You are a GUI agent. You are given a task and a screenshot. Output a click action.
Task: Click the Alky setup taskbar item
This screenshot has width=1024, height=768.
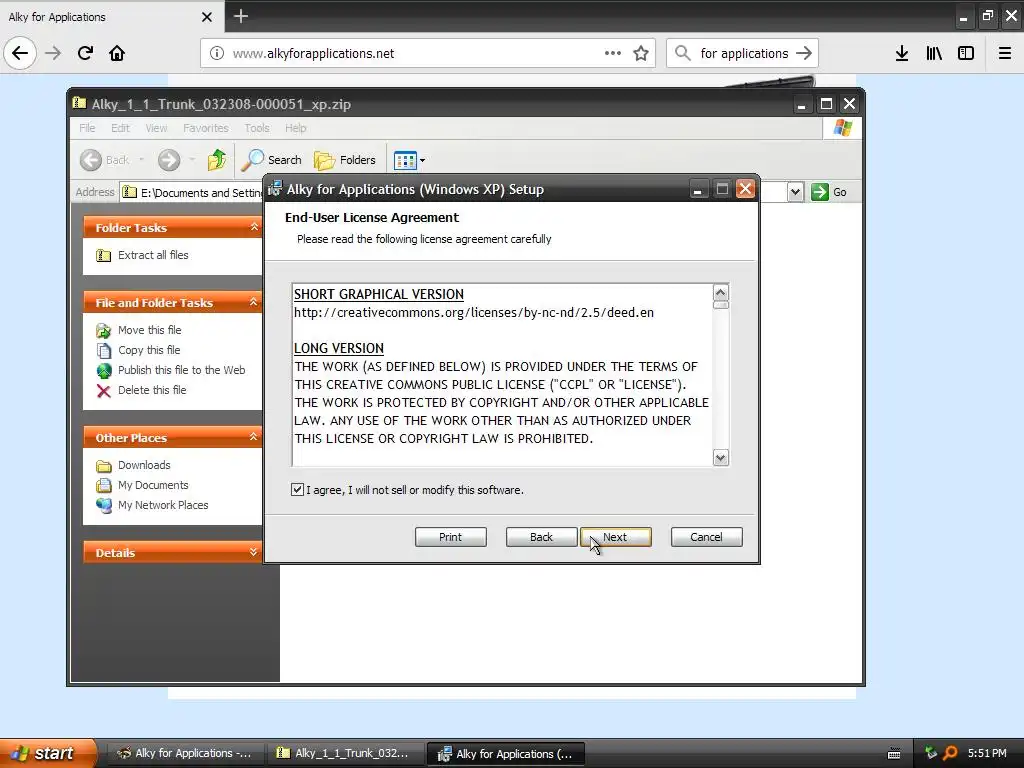click(x=505, y=754)
